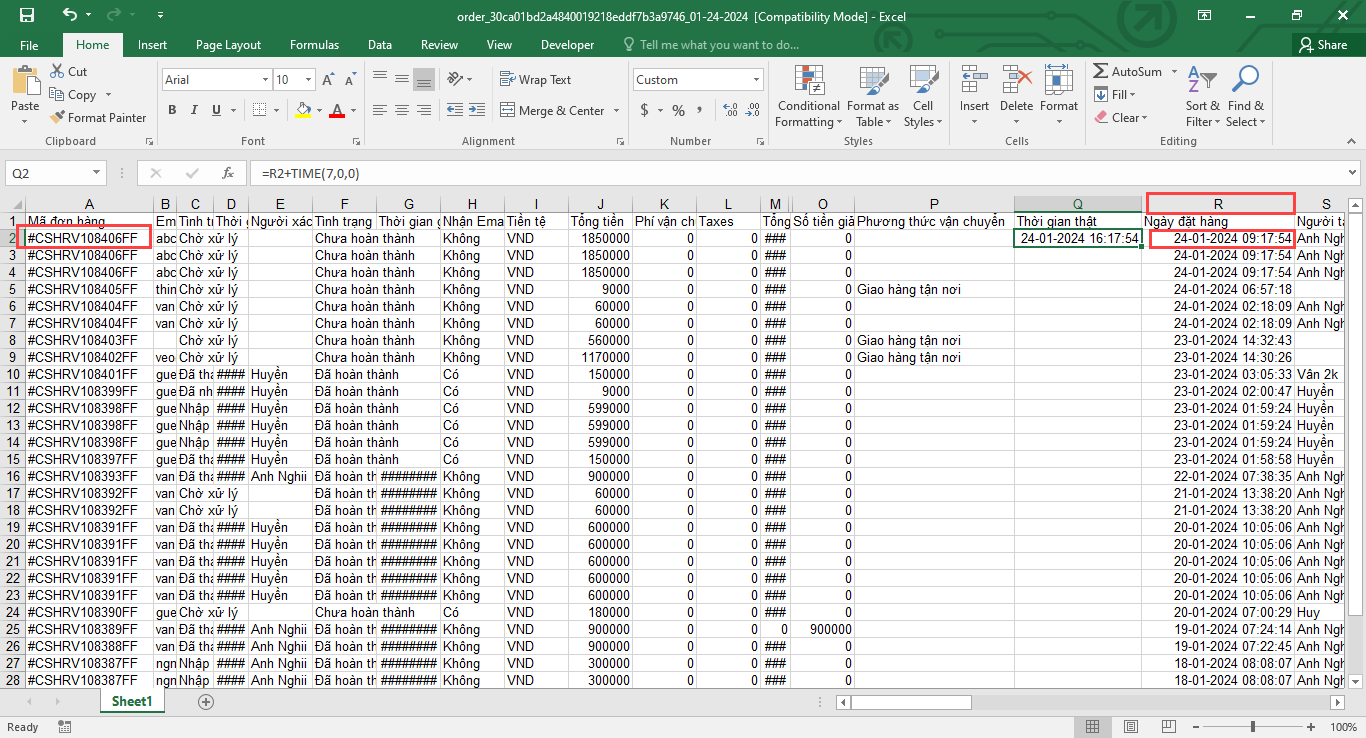The height and width of the screenshot is (738, 1366).
Task: Expand the number format dropdown showing Custom
Action: pos(755,80)
